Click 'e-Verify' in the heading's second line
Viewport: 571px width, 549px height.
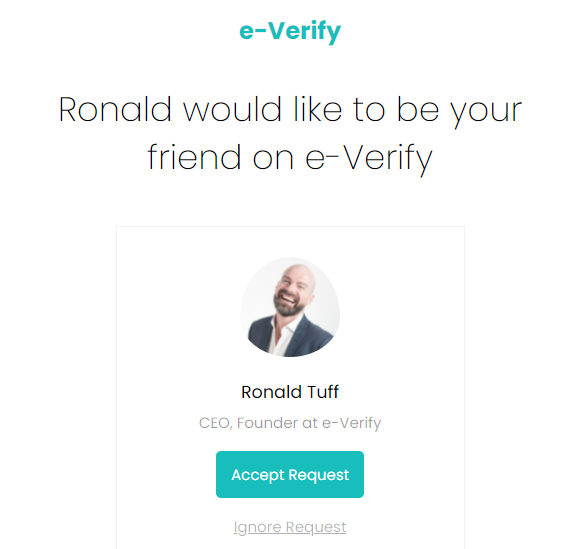(369, 159)
